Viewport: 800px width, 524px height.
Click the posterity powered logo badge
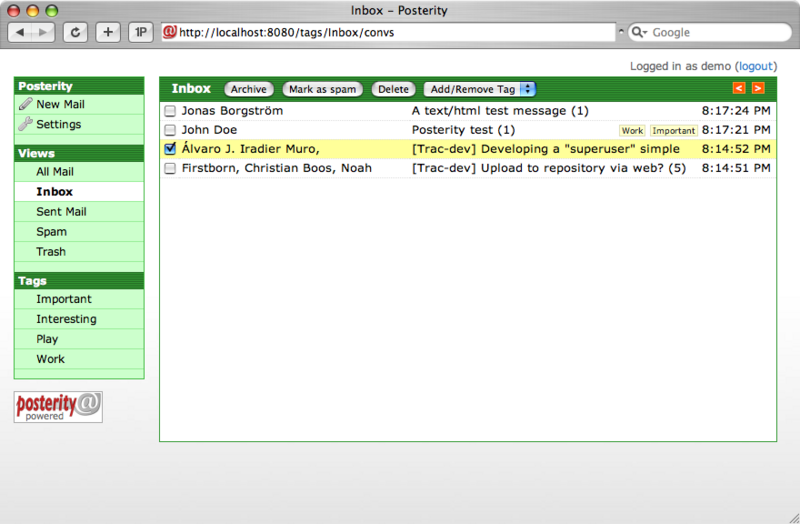[58, 407]
